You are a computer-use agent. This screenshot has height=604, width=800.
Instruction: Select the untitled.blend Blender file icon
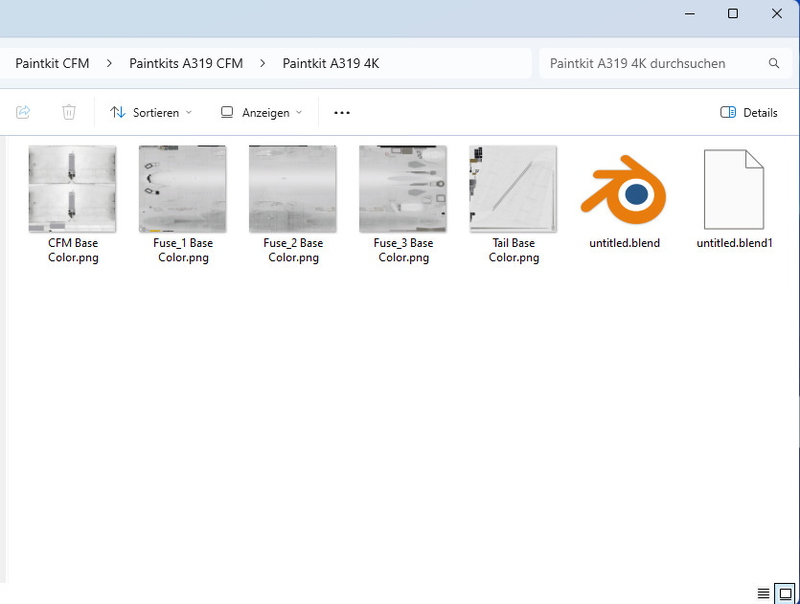click(x=623, y=190)
